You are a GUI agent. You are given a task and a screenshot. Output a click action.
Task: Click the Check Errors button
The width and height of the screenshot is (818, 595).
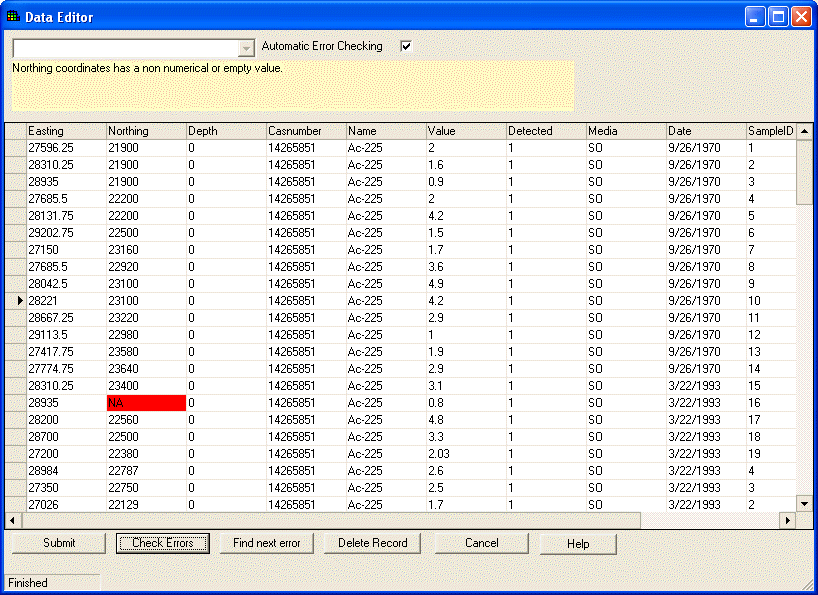(x=163, y=543)
